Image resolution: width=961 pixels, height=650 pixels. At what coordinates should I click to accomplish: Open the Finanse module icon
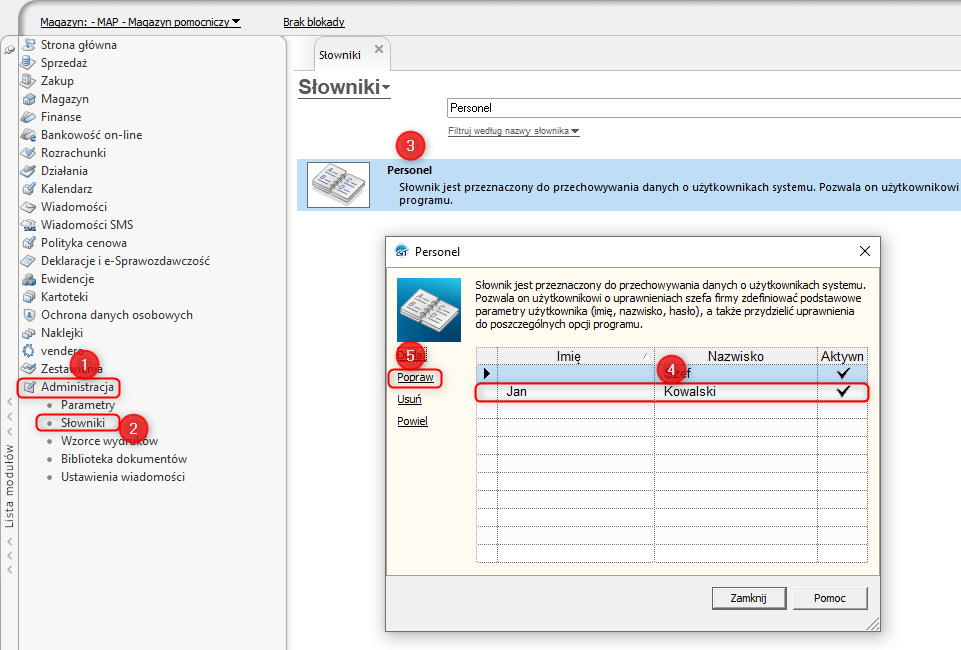point(29,116)
